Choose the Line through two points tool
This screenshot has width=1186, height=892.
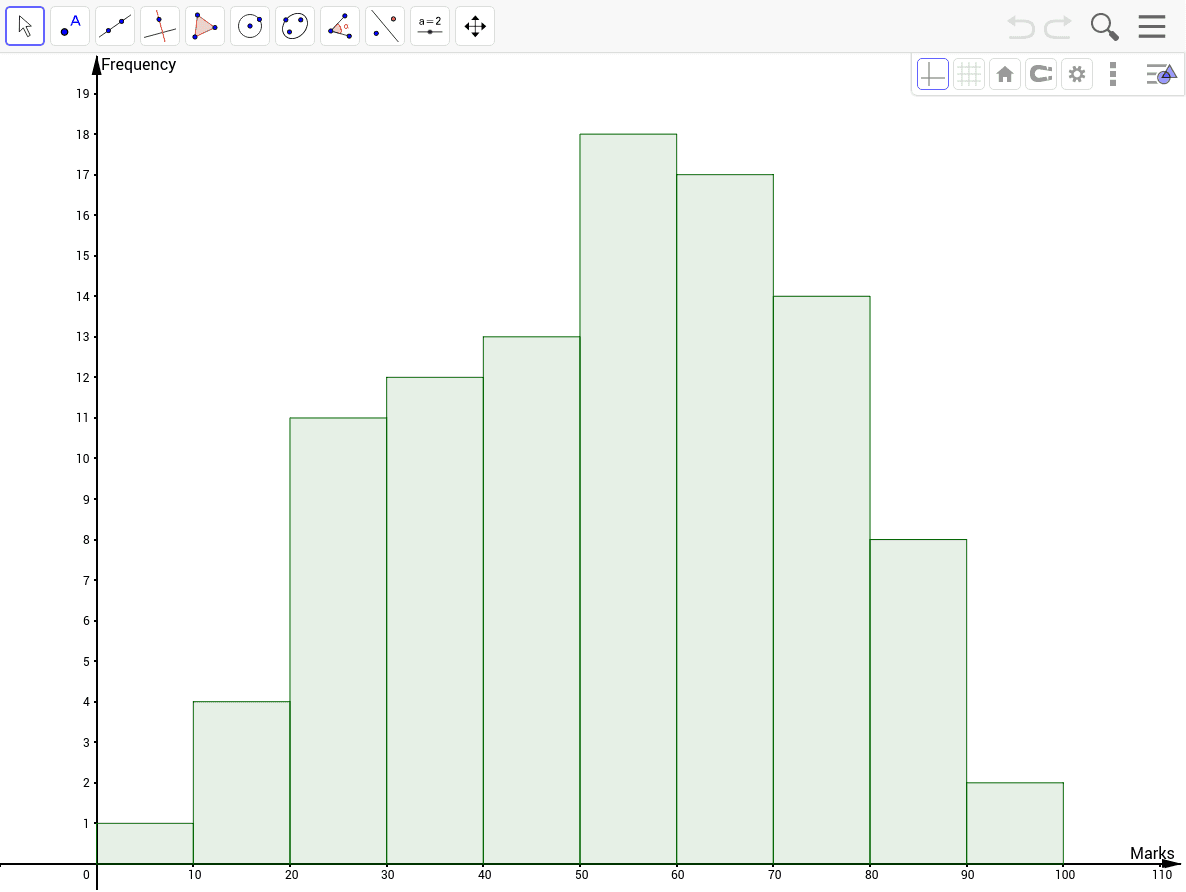(x=115, y=26)
